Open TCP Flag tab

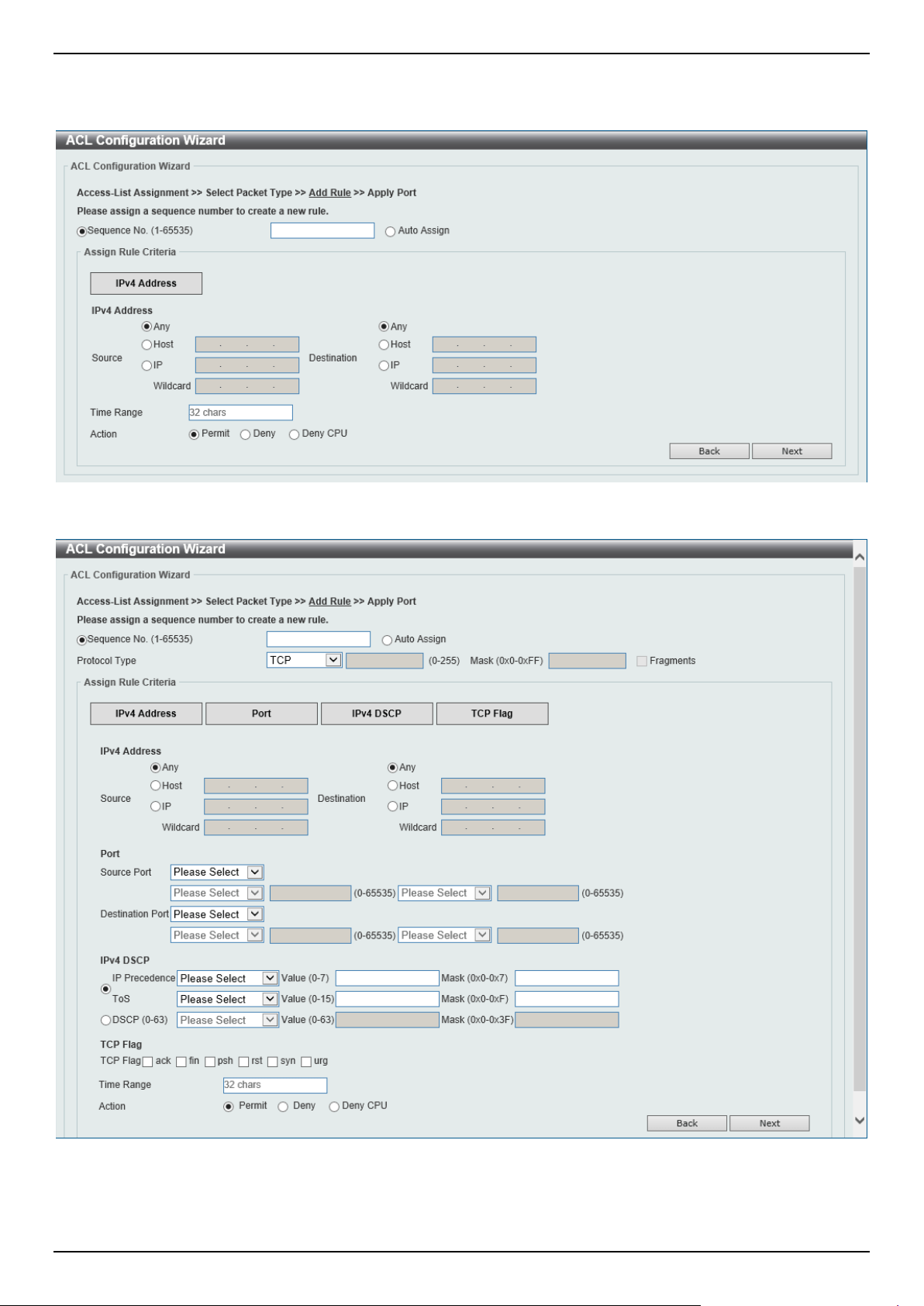point(492,713)
